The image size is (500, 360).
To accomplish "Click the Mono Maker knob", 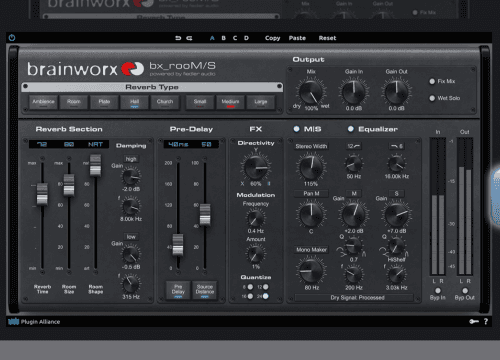I will (x=311, y=271).
